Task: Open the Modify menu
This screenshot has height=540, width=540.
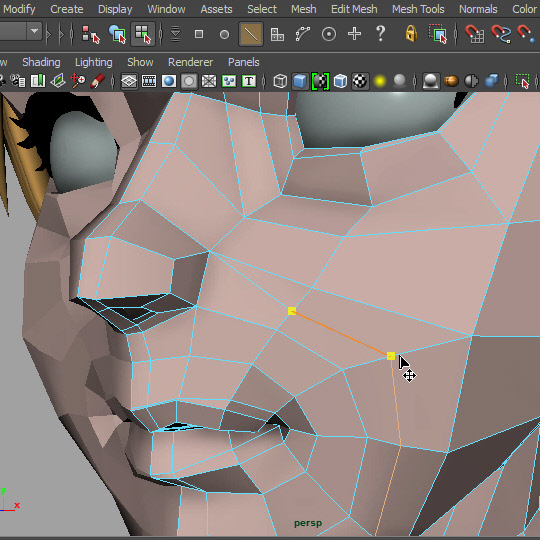Action: tap(19, 9)
